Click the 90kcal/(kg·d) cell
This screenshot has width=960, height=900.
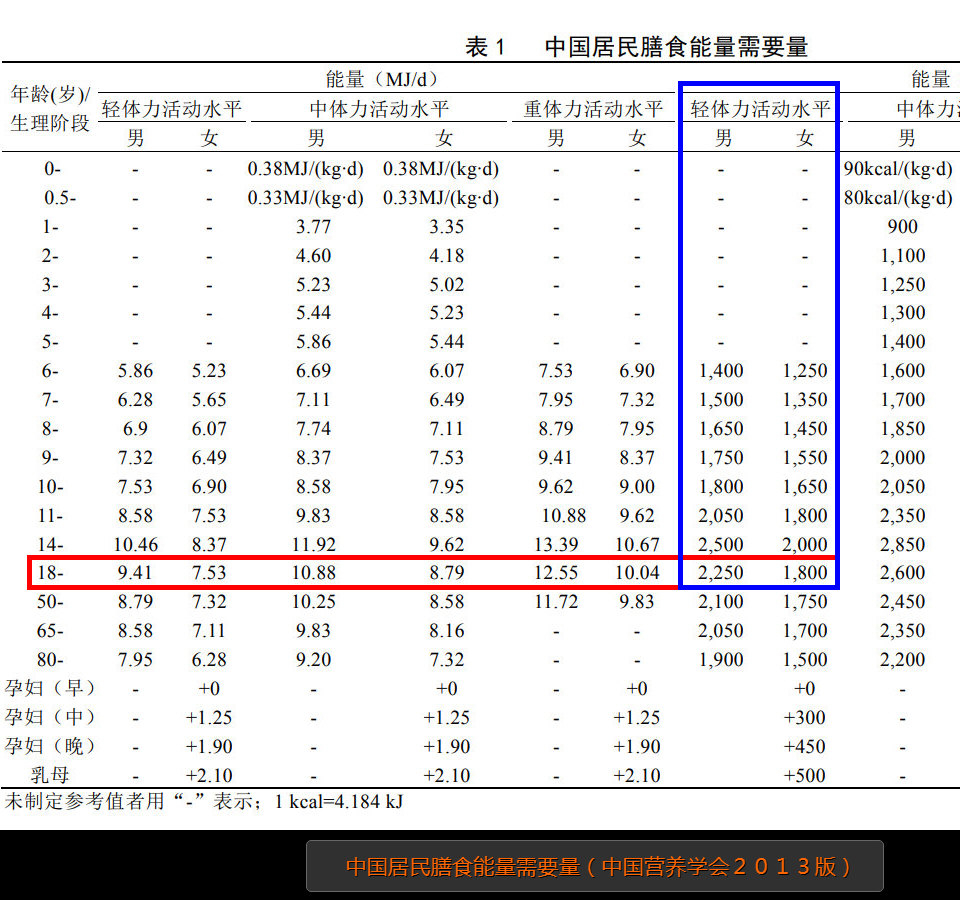click(x=899, y=169)
